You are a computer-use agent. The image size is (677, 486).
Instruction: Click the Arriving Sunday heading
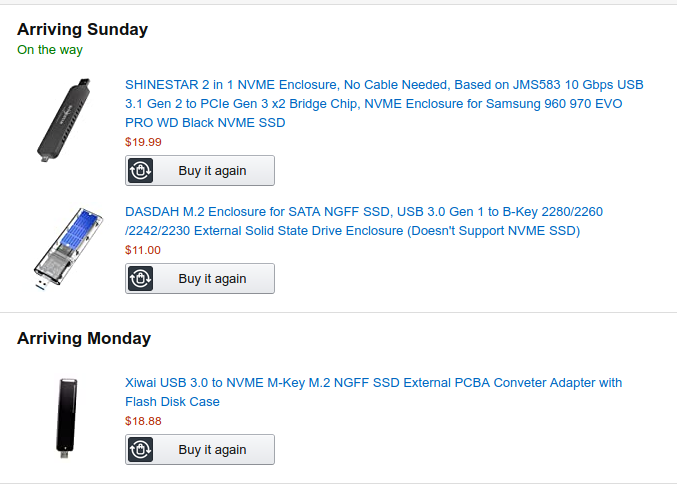[82, 29]
